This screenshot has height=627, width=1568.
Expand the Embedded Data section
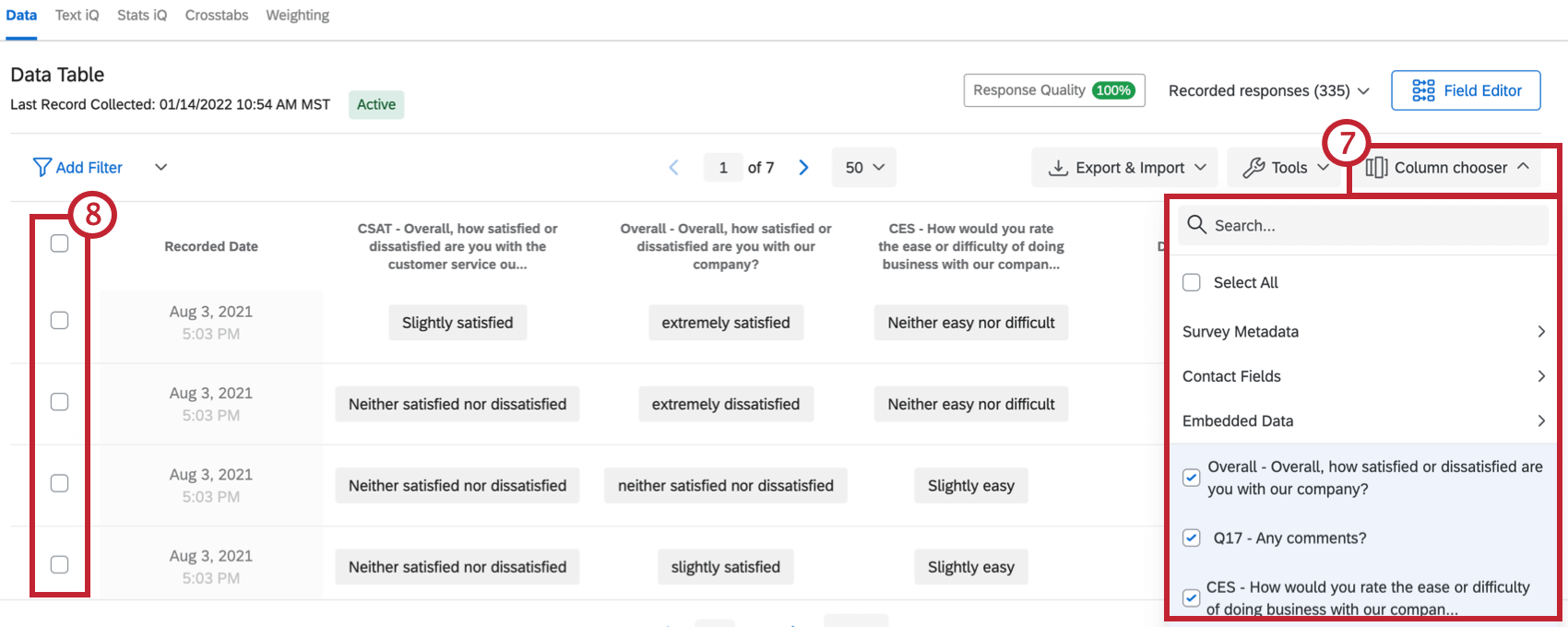1362,420
